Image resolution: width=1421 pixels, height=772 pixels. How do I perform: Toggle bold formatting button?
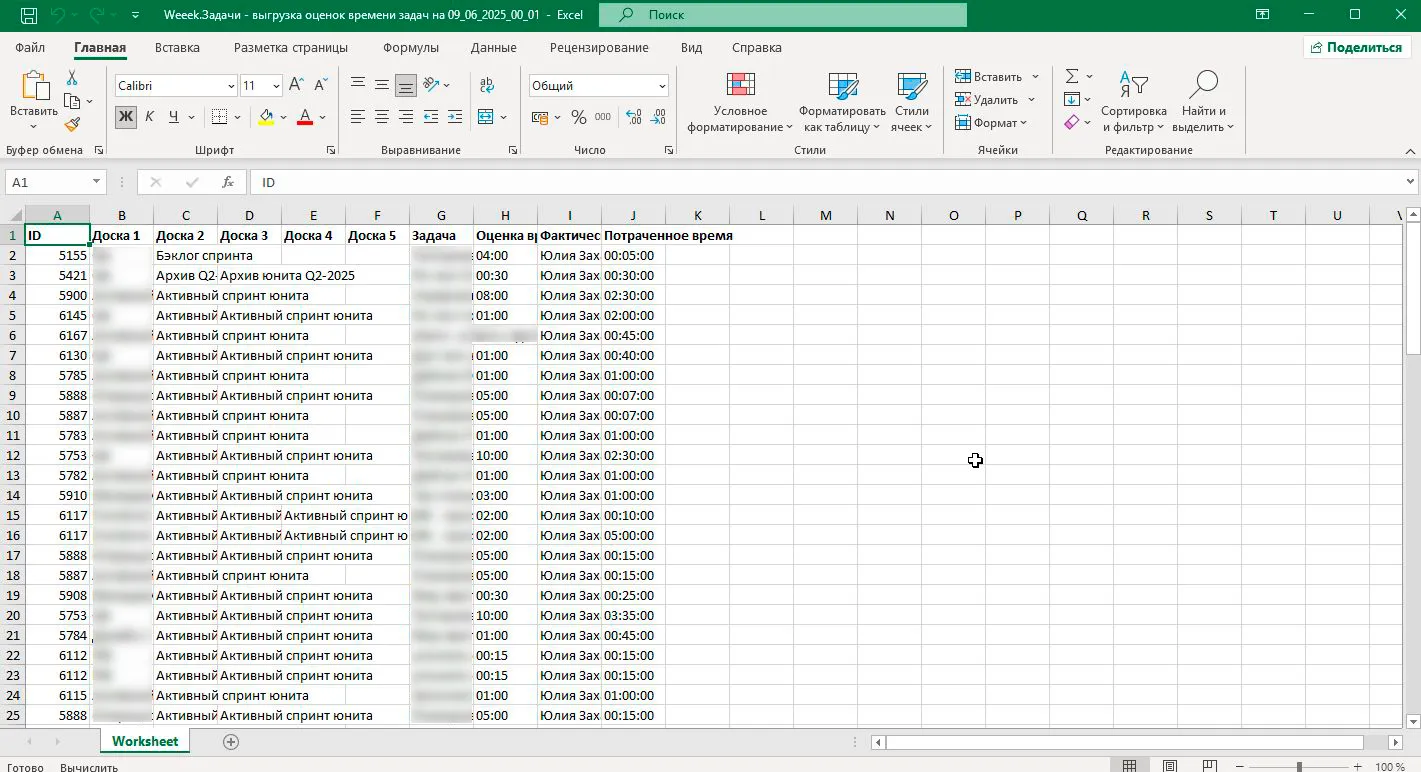coord(126,117)
